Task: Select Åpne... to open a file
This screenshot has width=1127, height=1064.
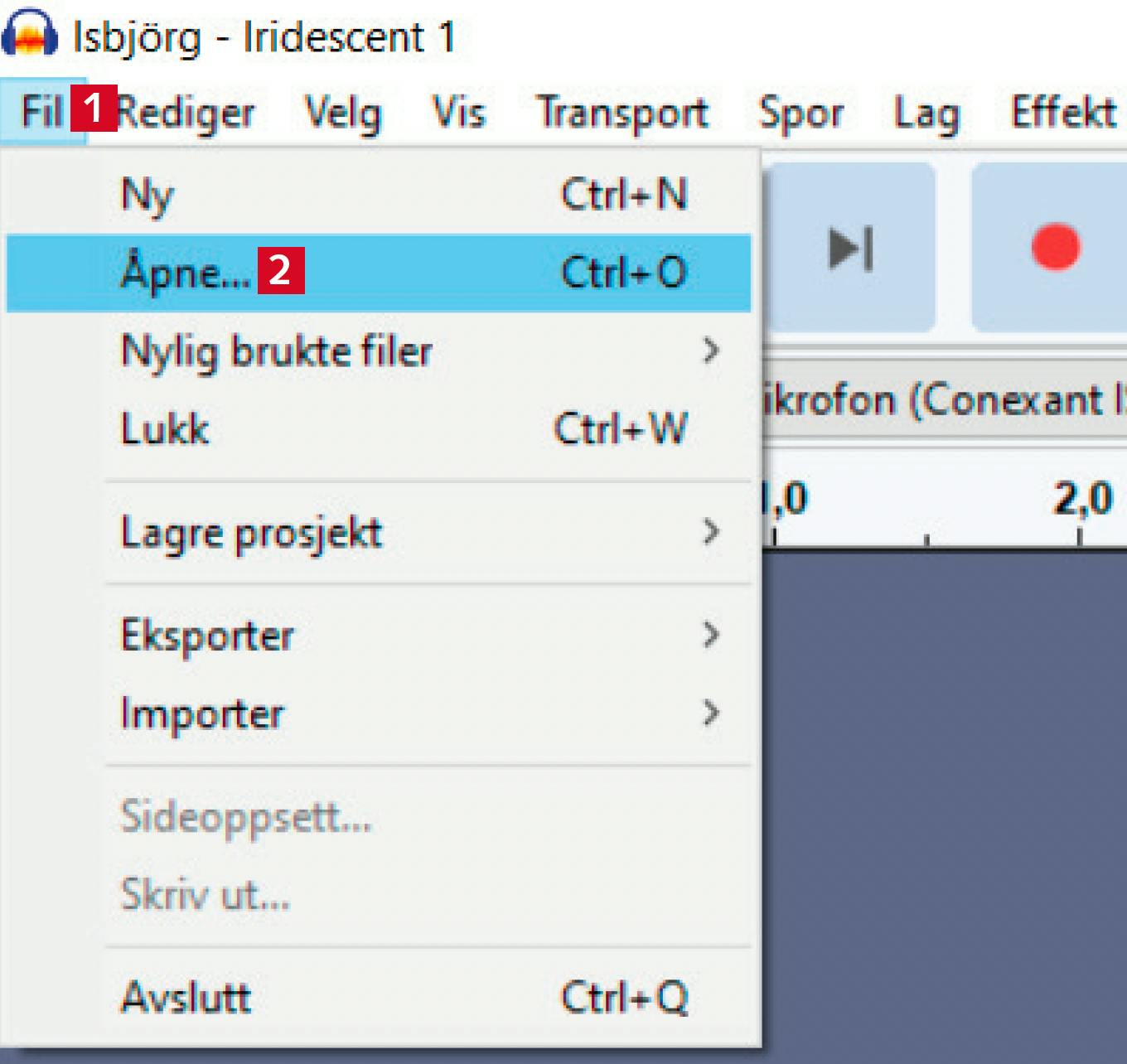Action: pyautogui.click(x=186, y=273)
